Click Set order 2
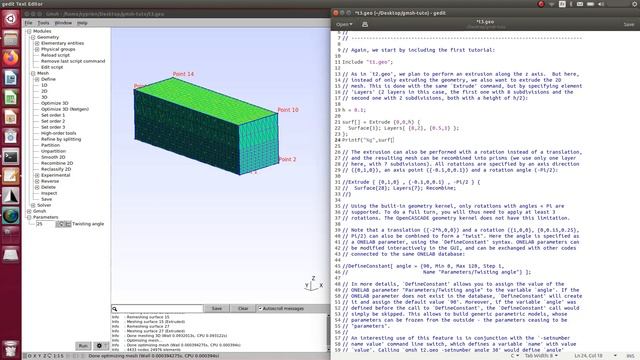The width and height of the screenshot is (640, 360). [53, 121]
